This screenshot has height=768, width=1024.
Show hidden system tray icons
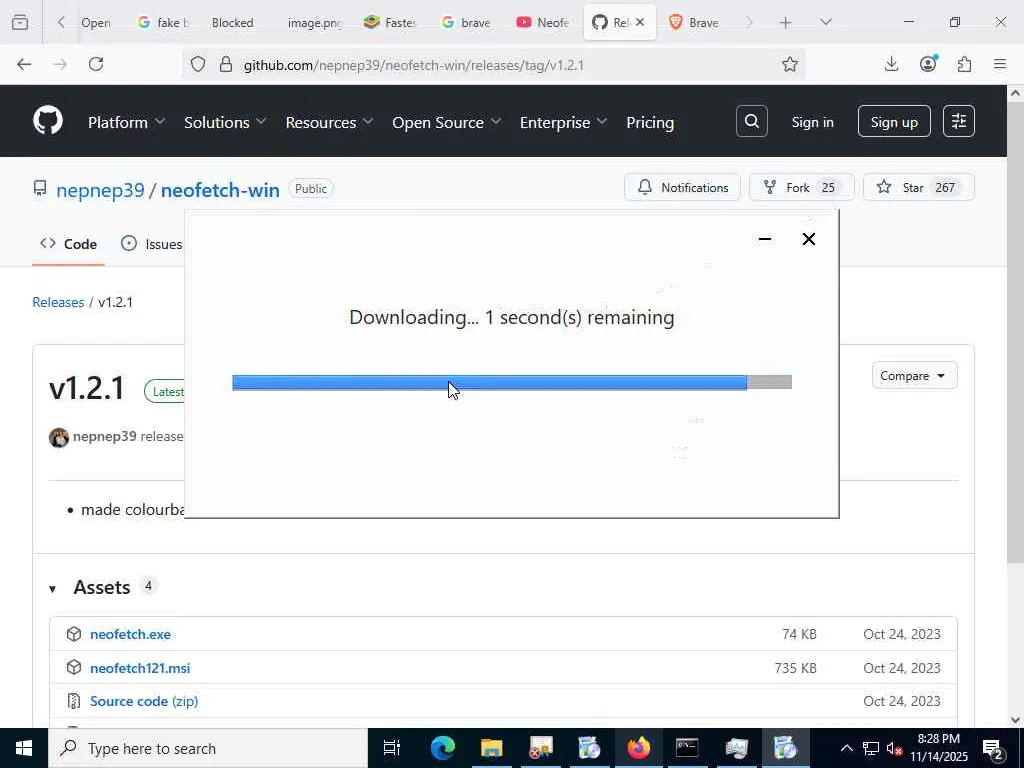coord(846,748)
